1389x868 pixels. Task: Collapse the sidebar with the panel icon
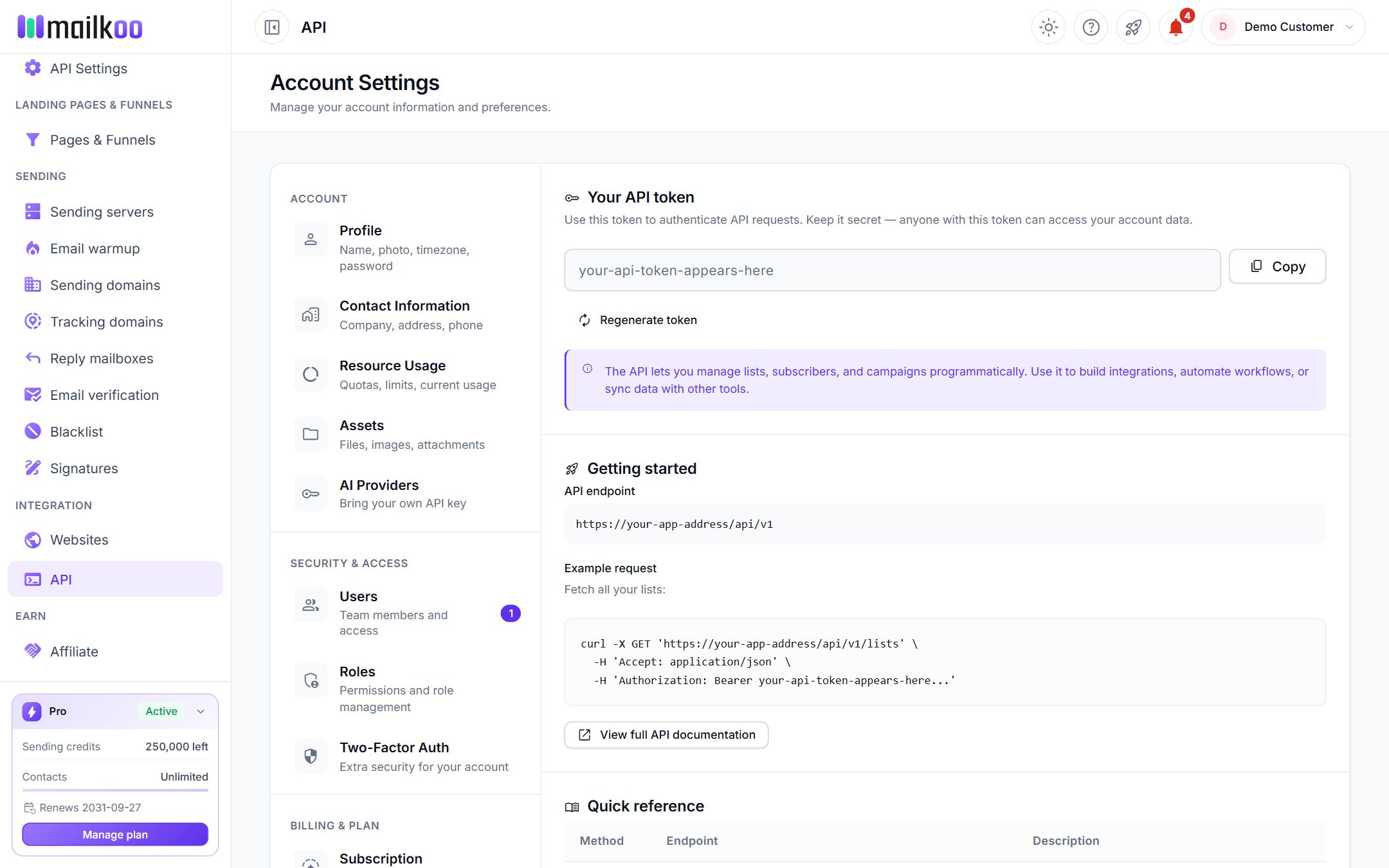pyautogui.click(x=272, y=27)
